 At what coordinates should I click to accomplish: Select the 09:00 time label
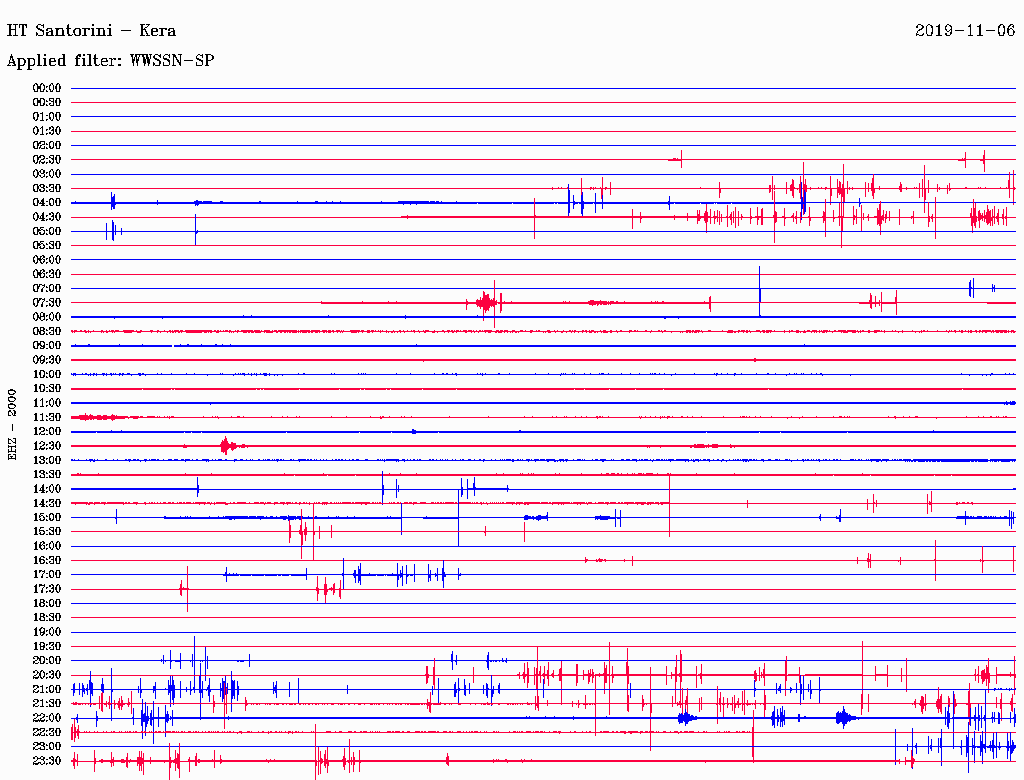click(x=47, y=346)
